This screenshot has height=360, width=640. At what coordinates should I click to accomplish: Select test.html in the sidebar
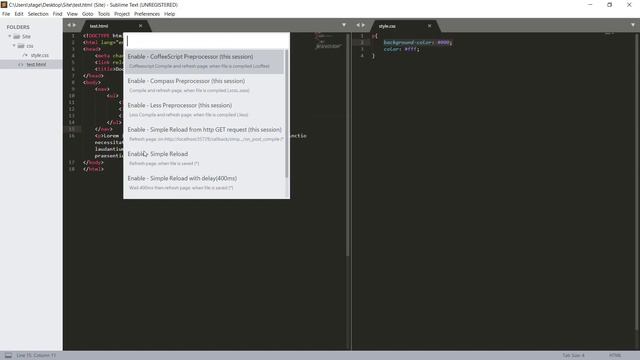coord(36,64)
